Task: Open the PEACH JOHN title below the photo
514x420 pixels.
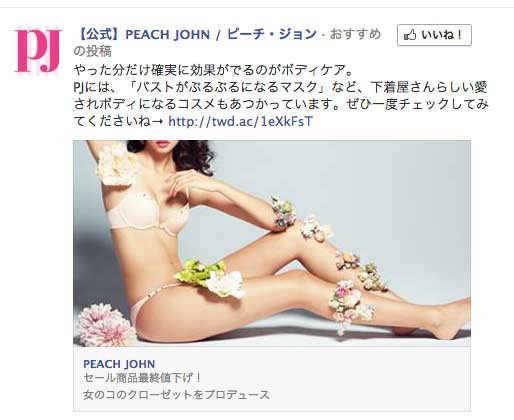Action: 119,364
